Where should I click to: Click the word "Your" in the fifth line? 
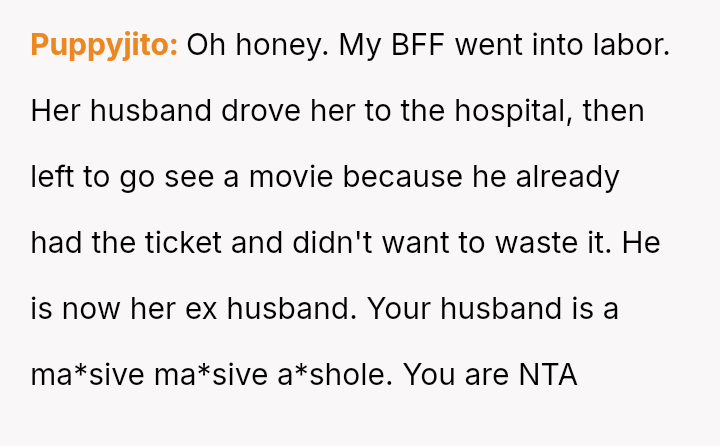[398, 308]
